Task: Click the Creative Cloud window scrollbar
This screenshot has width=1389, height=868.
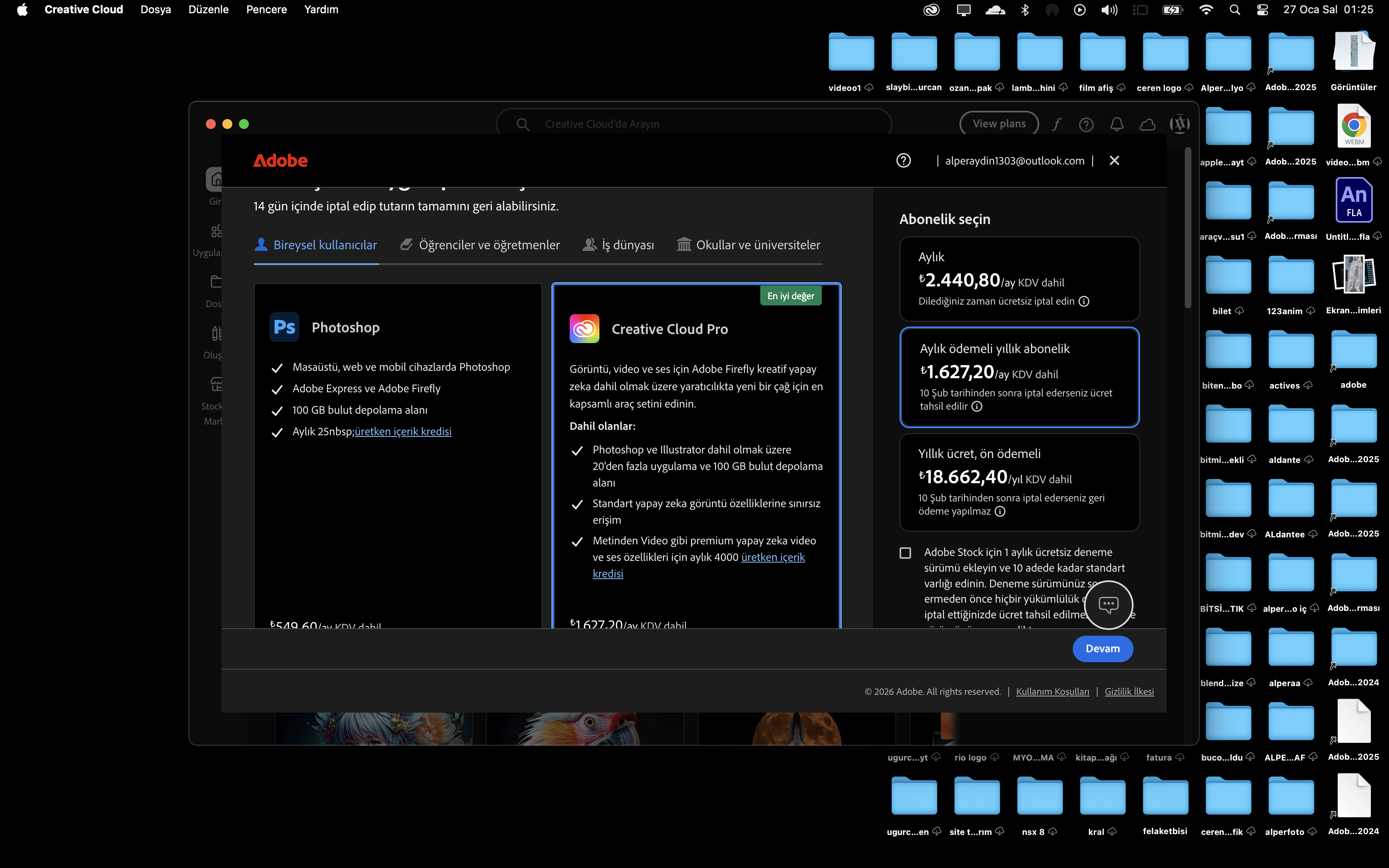Action: [1188, 227]
